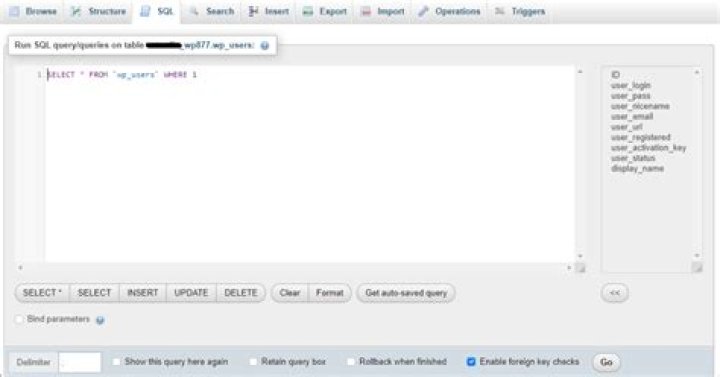Click query editor scroll right arrow

pyautogui.click(x=569, y=267)
